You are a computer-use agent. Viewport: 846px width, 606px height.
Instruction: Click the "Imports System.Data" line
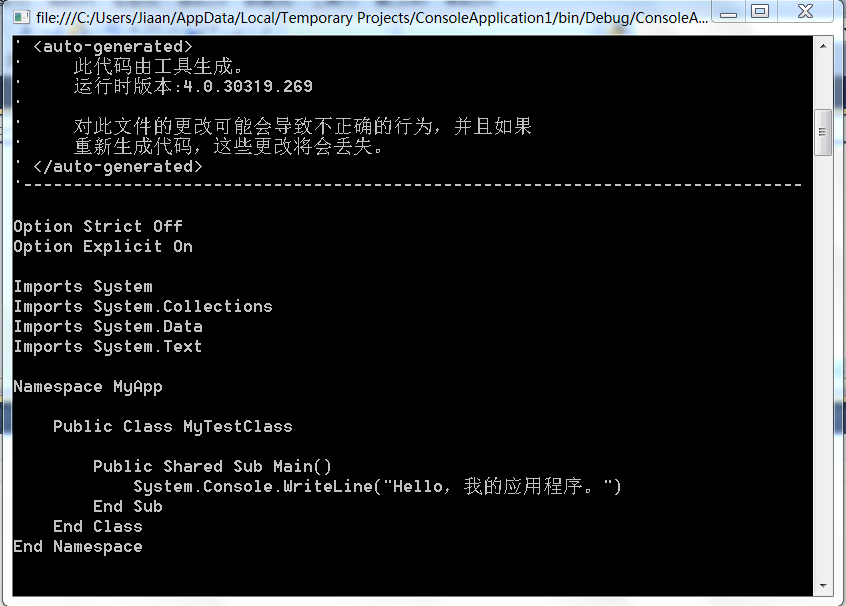108,327
